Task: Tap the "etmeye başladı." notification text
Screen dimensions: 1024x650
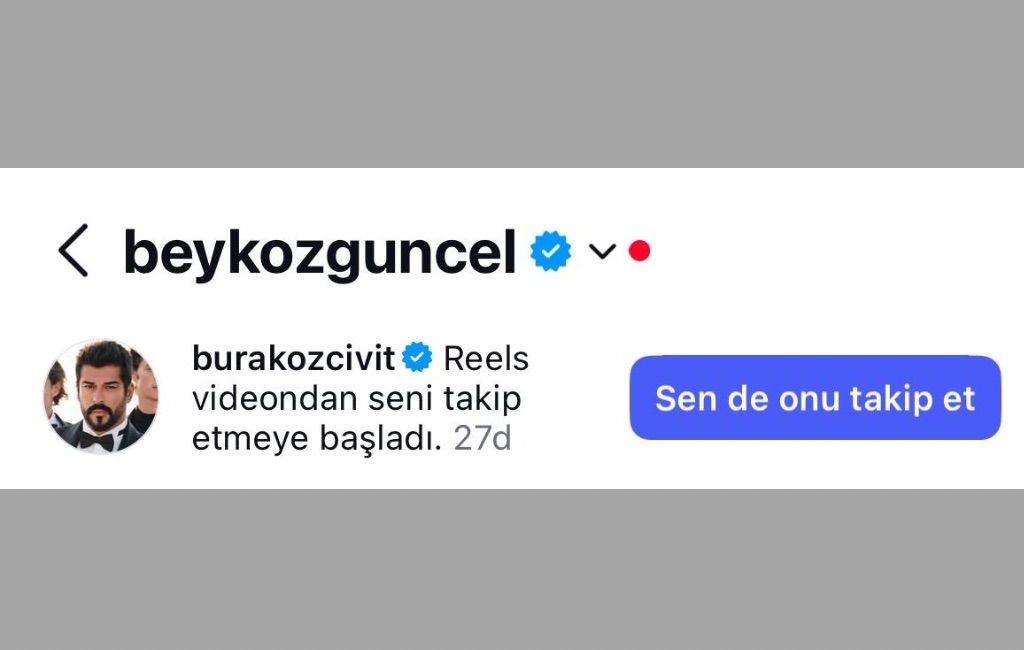Action: tap(317, 438)
